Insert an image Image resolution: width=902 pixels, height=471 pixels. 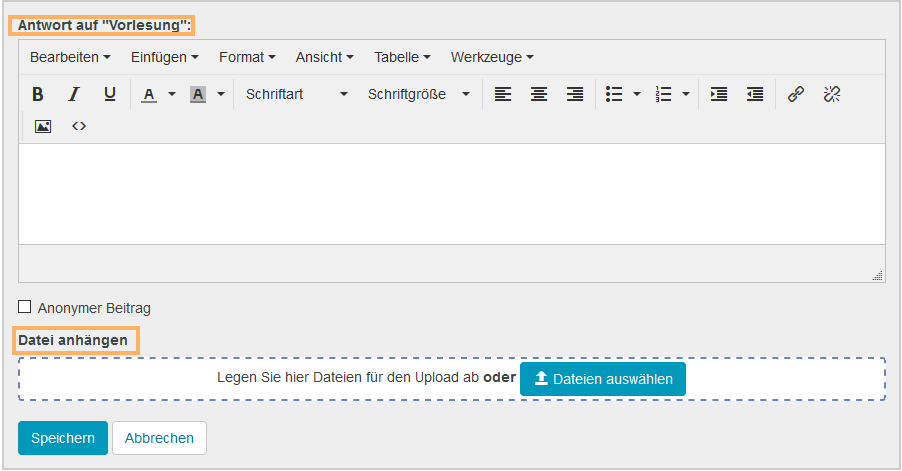(43, 126)
